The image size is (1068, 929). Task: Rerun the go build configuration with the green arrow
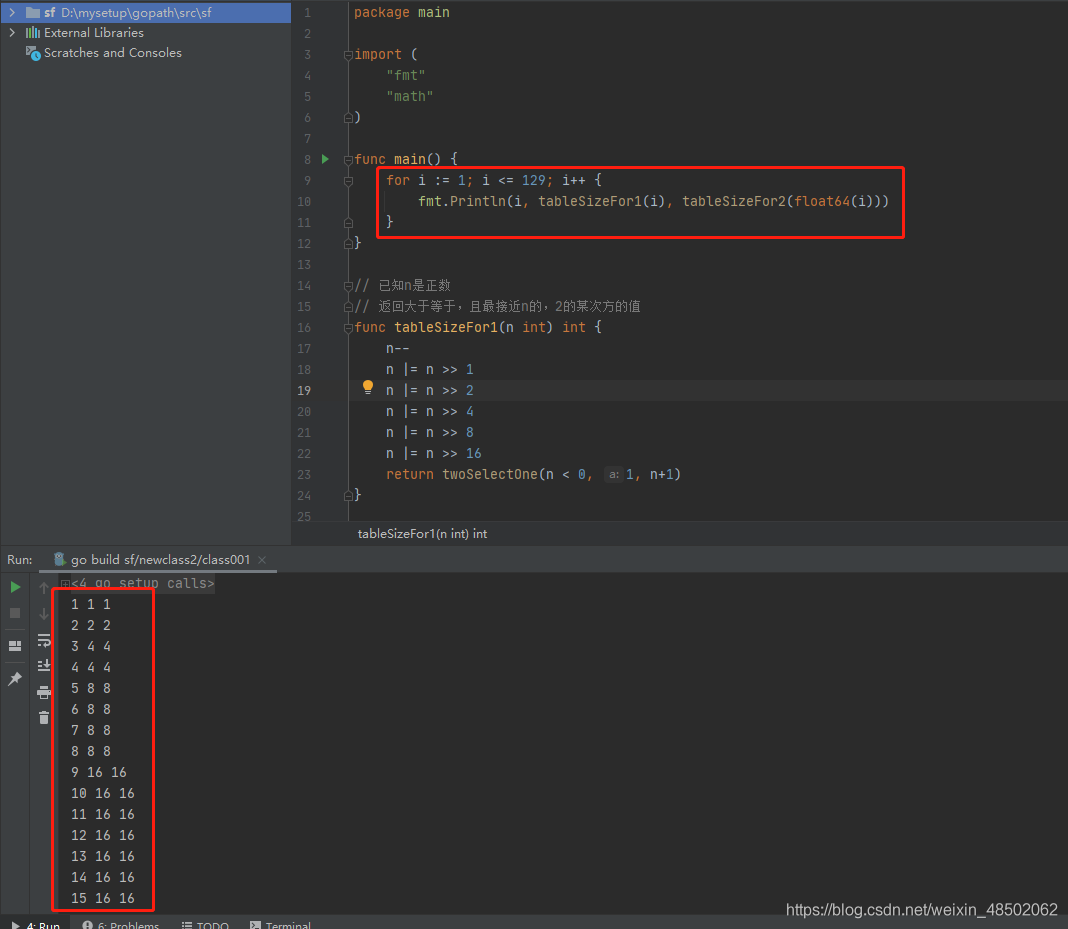tap(15, 587)
